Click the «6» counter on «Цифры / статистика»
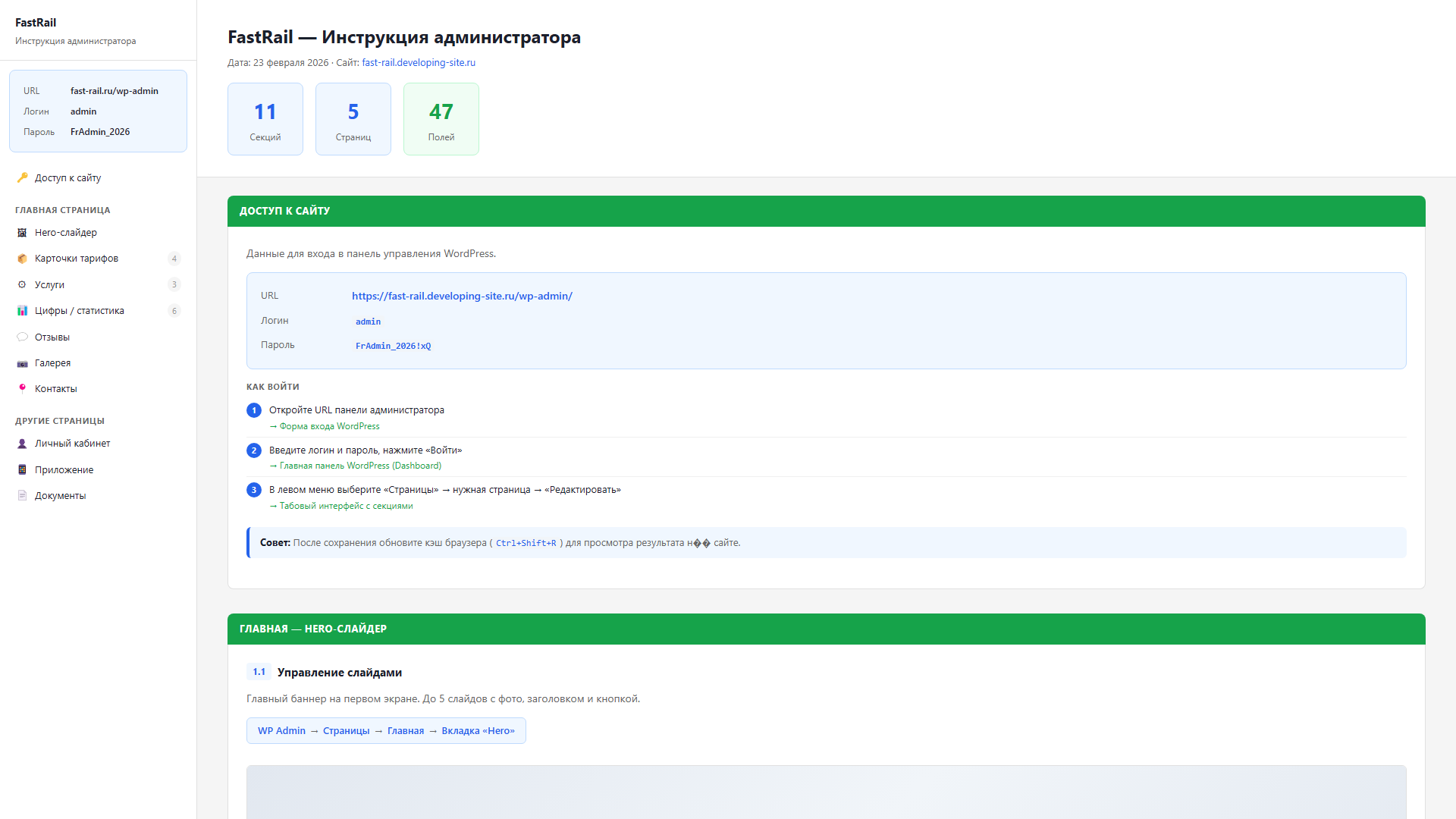Viewport: 1456px width, 819px height. [174, 310]
